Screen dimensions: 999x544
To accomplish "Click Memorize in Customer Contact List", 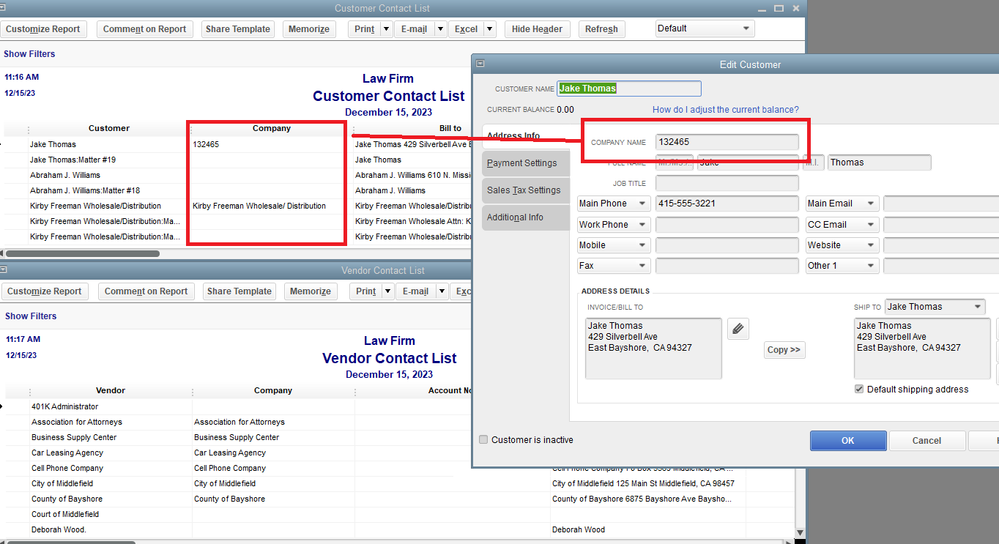I will pyautogui.click(x=309, y=29).
